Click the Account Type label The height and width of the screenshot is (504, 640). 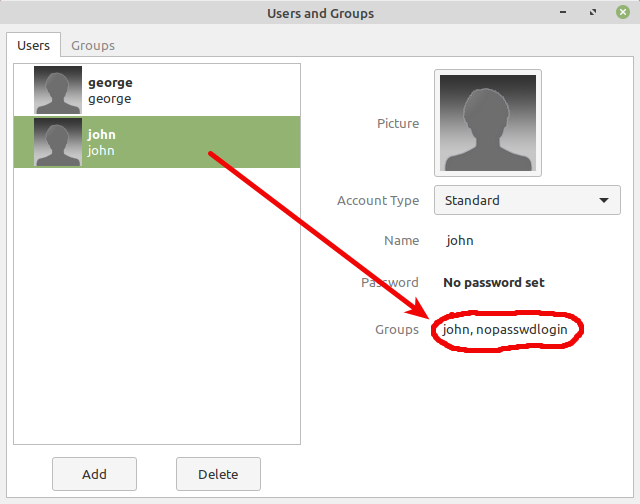378,200
